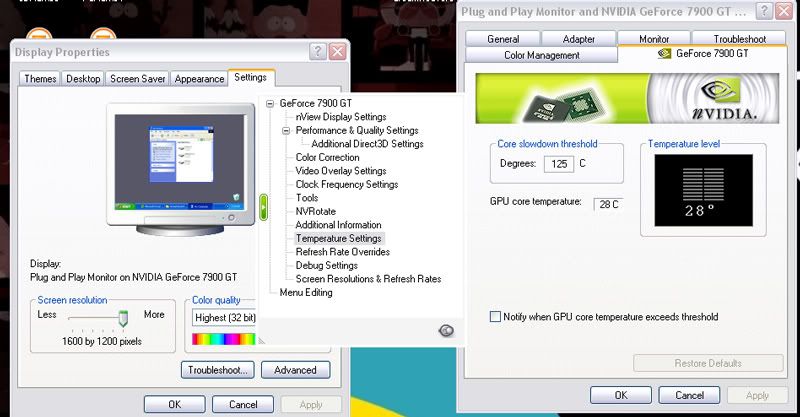Open help in NVIDIA properties title bar
This screenshot has width=800, height=417.
point(764,11)
